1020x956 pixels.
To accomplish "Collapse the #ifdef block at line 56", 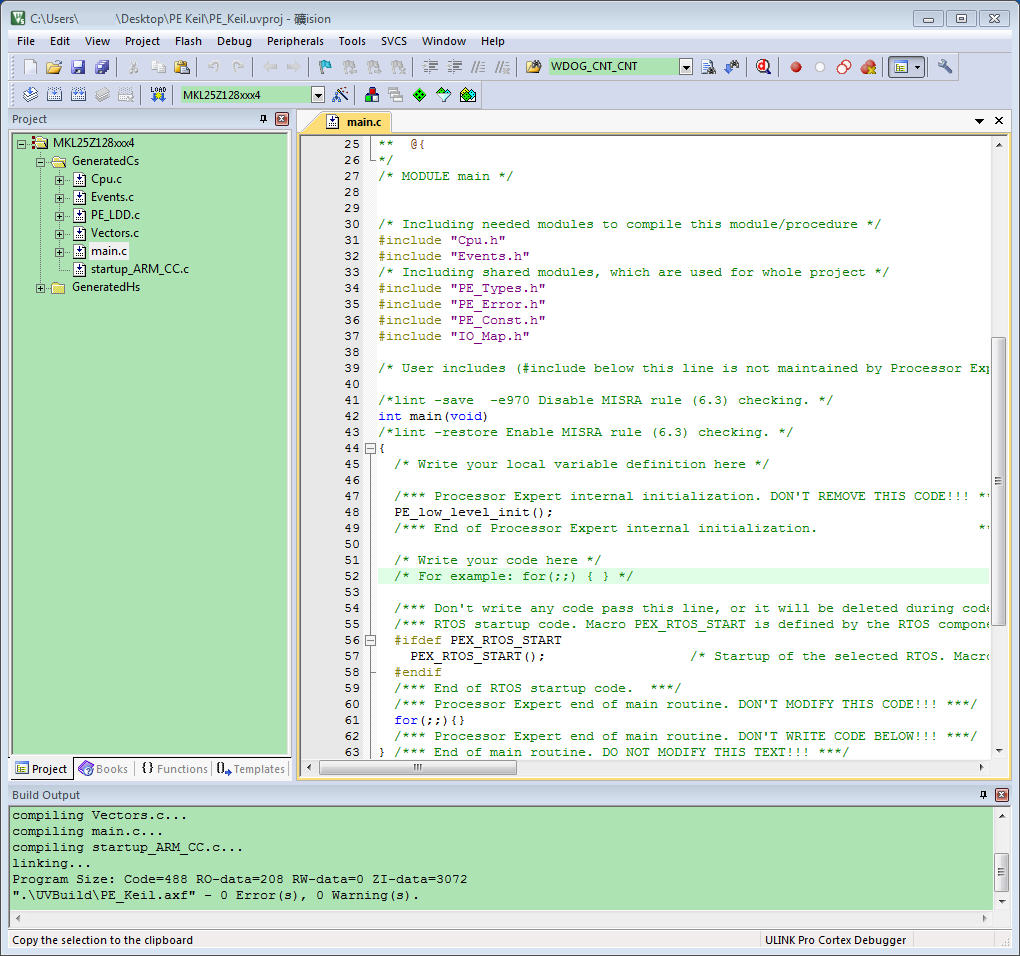I will 370,640.
